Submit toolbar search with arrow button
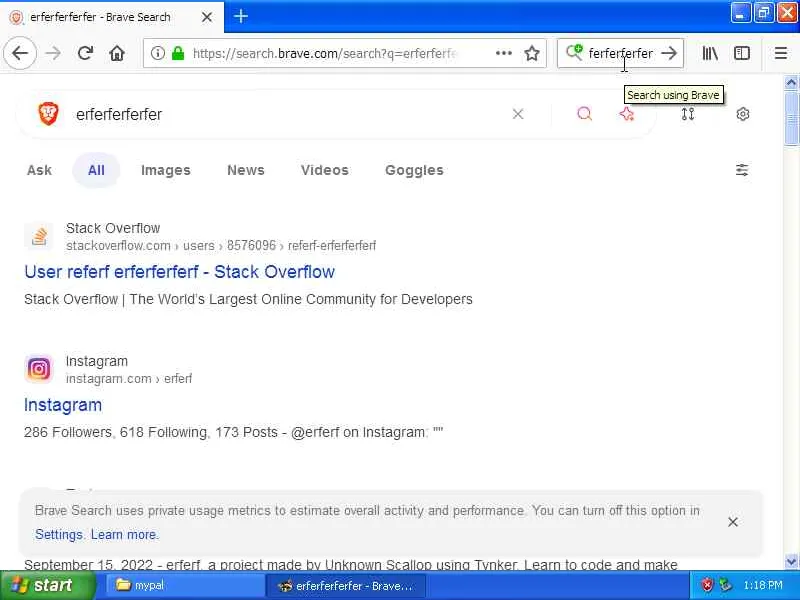800x600 pixels. pyautogui.click(x=669, y=53)
